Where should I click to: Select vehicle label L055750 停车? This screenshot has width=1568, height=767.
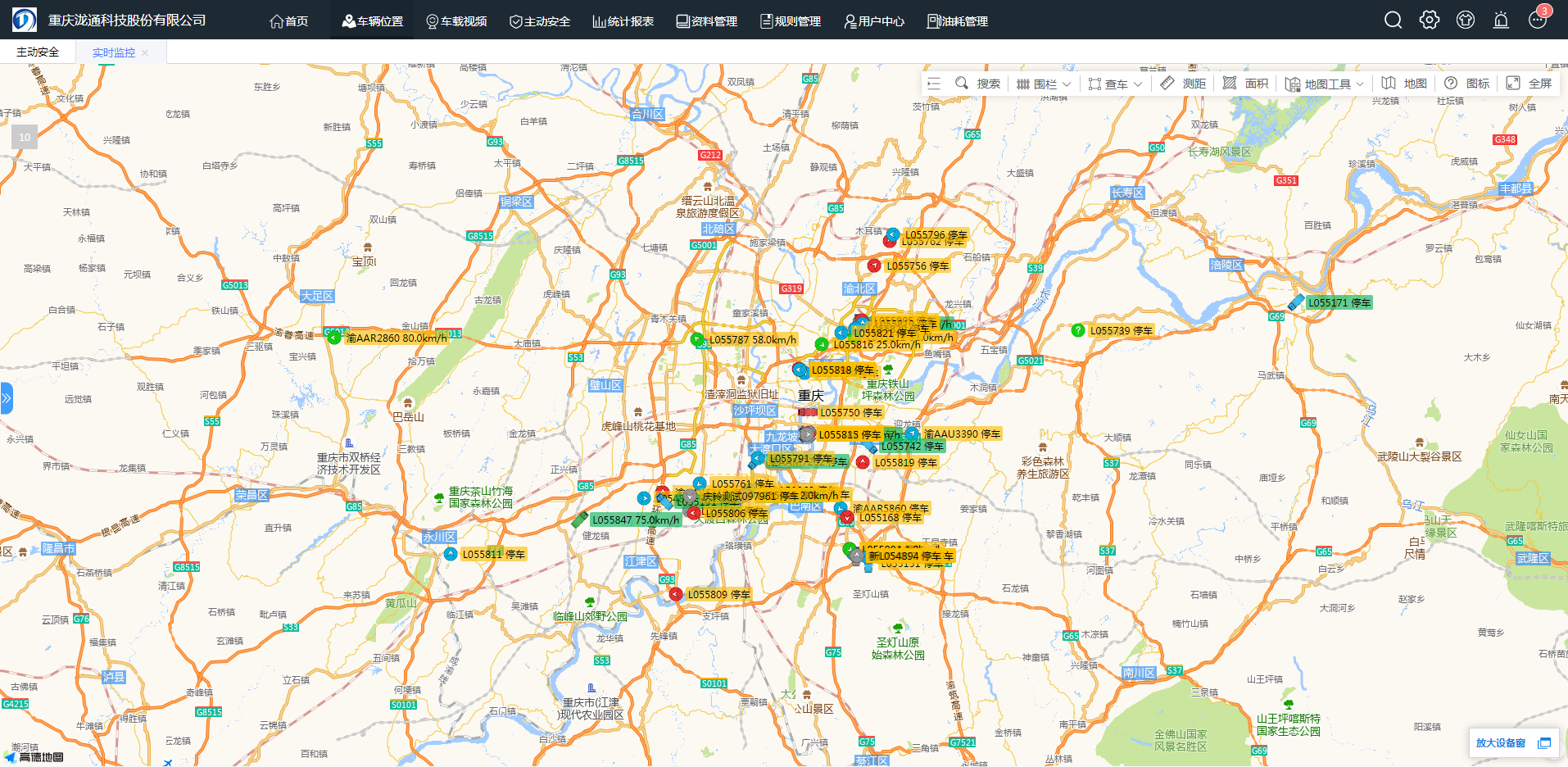point(851,413)
